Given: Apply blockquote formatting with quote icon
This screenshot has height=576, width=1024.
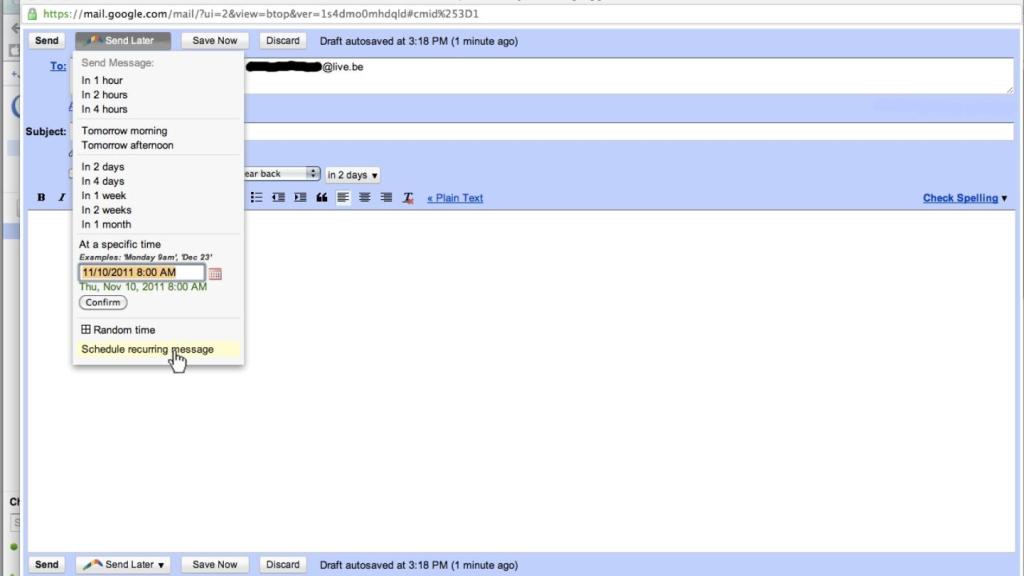Looking at the screenshot, I should (x=322, y=198).
